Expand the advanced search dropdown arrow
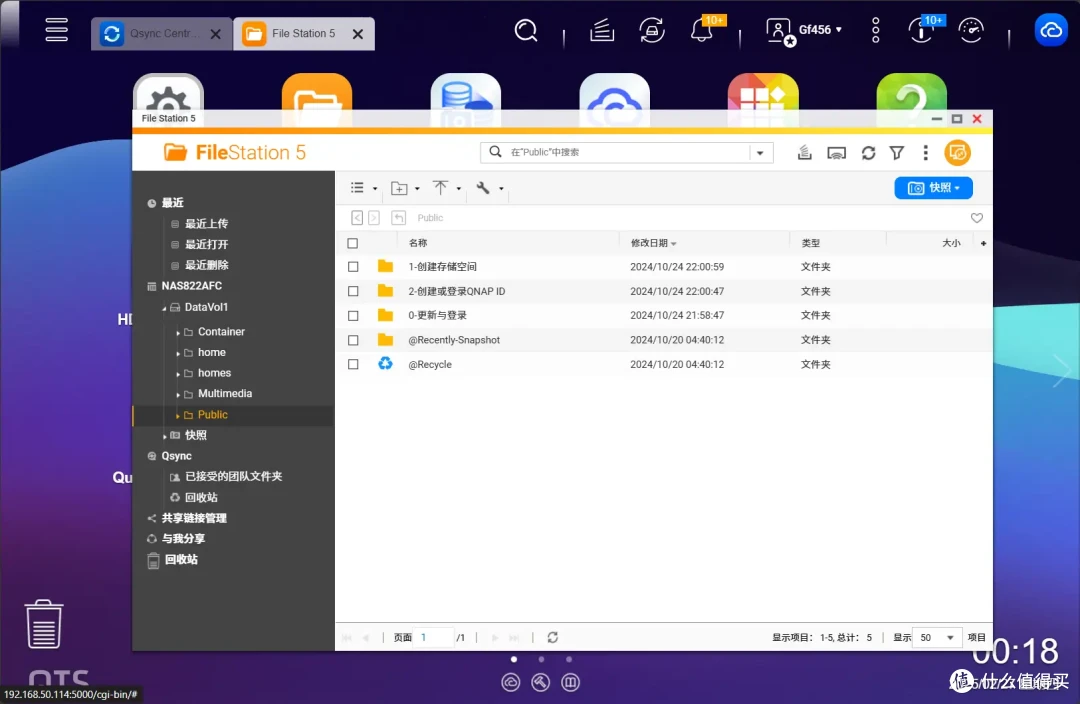 (760, 153)
